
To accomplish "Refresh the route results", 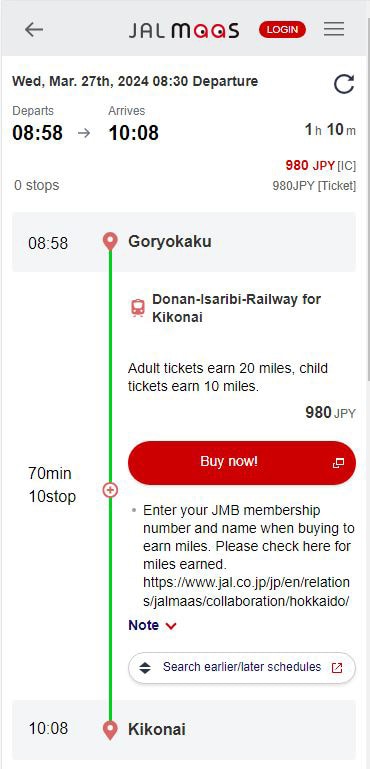I will [344, 84].
